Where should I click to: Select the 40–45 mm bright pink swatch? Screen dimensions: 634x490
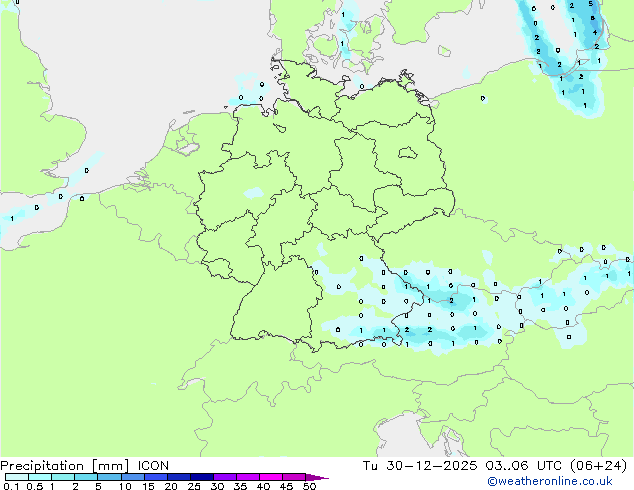[x=271, y=477]
